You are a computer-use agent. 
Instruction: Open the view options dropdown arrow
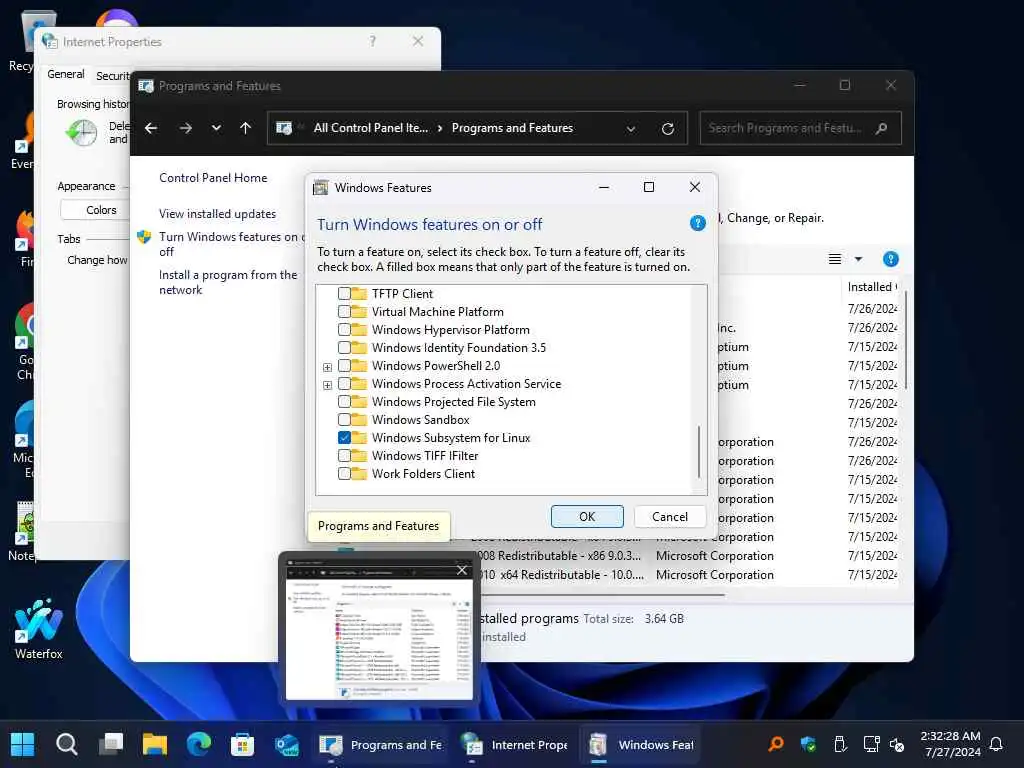click(x=858, y=259)
